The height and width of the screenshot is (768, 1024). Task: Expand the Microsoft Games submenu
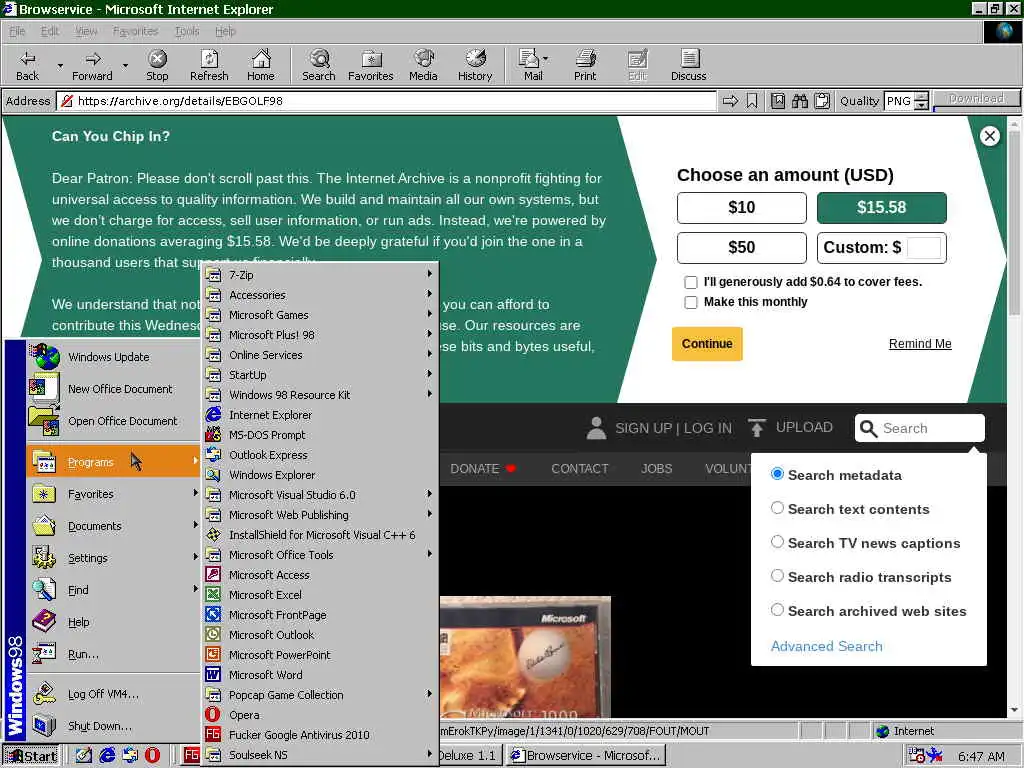[320, 315]
